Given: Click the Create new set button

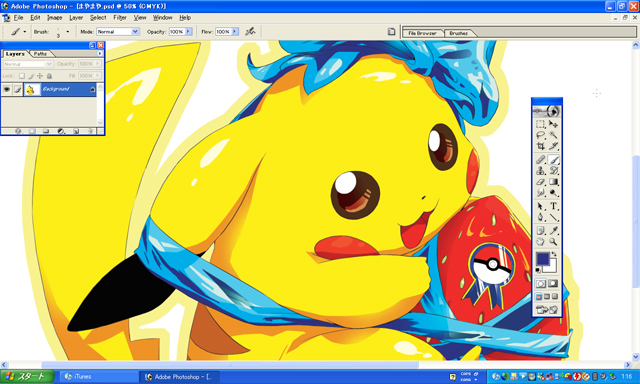Looking at the screenshot, I should click(46, 131).
